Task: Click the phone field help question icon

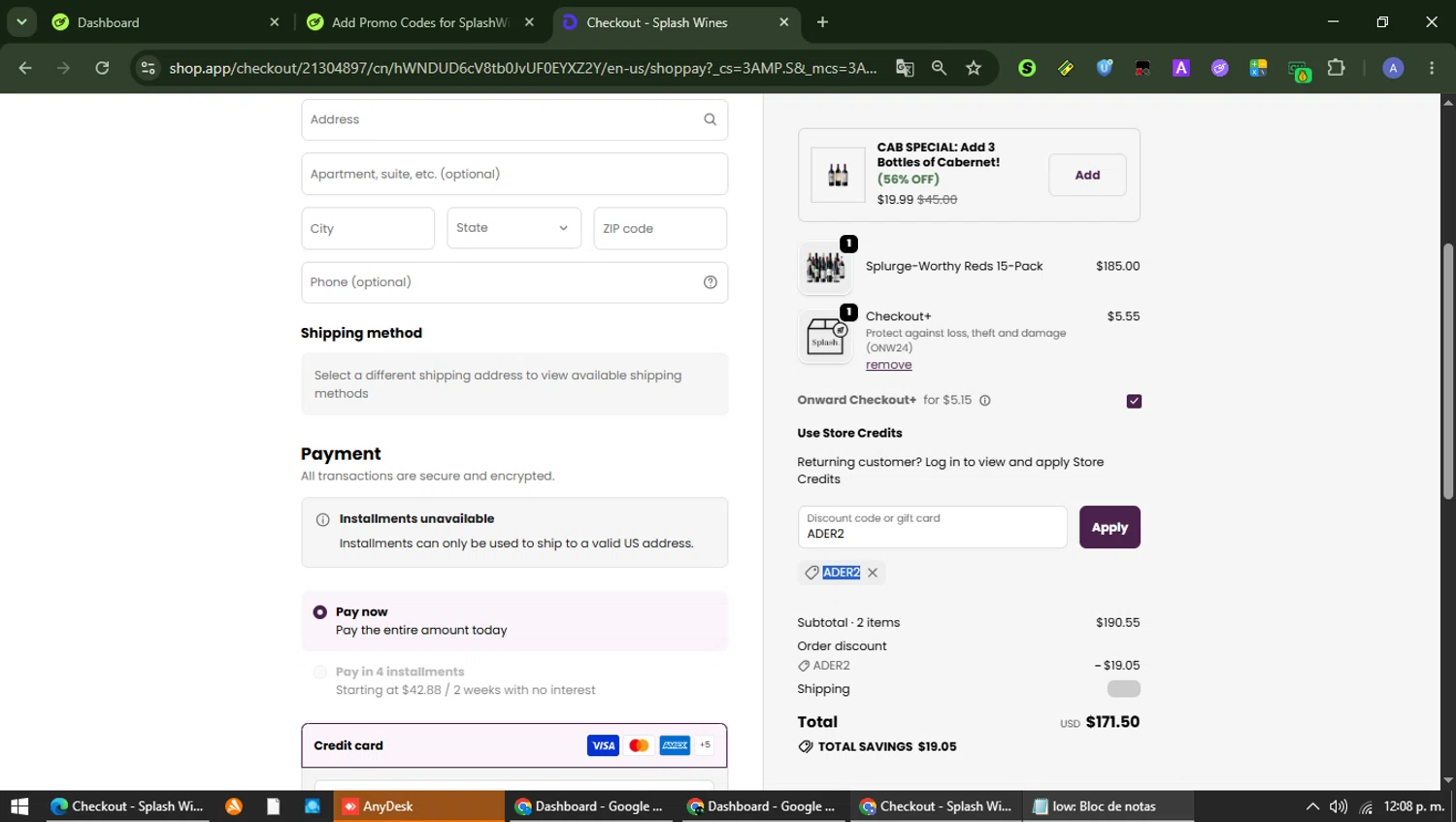Action: click(x=710, y=282)
